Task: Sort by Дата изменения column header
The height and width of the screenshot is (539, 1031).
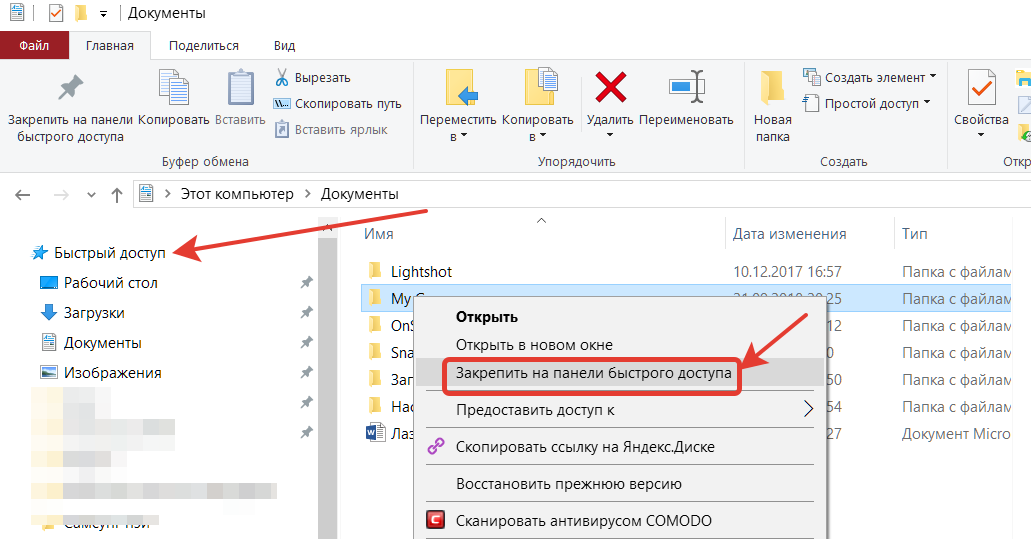Action: pos(789,234)
